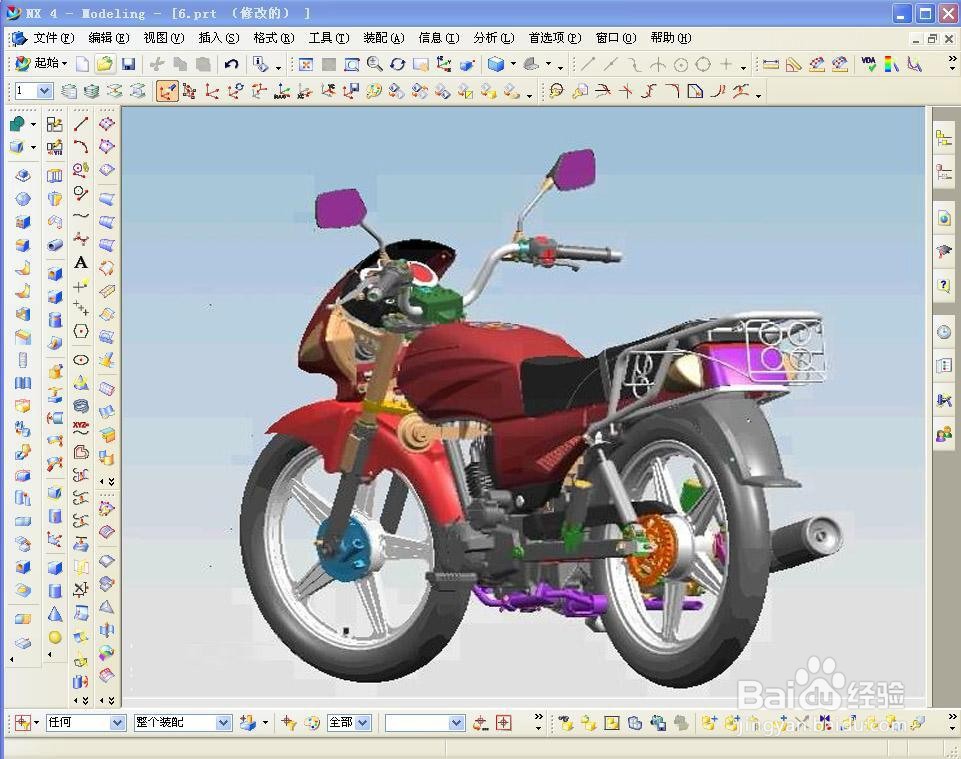Click the gray shaded square view icon
The height and width of the screenshot is (759, 961).
[x=329, y=64]
